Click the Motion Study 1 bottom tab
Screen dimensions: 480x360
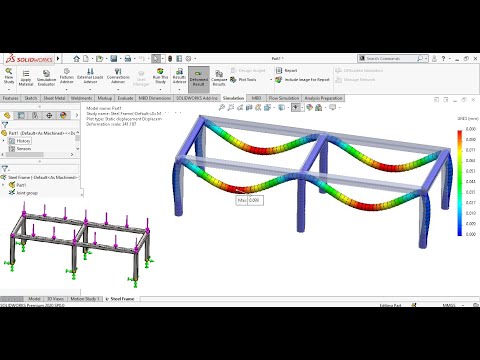click(85, 299)
